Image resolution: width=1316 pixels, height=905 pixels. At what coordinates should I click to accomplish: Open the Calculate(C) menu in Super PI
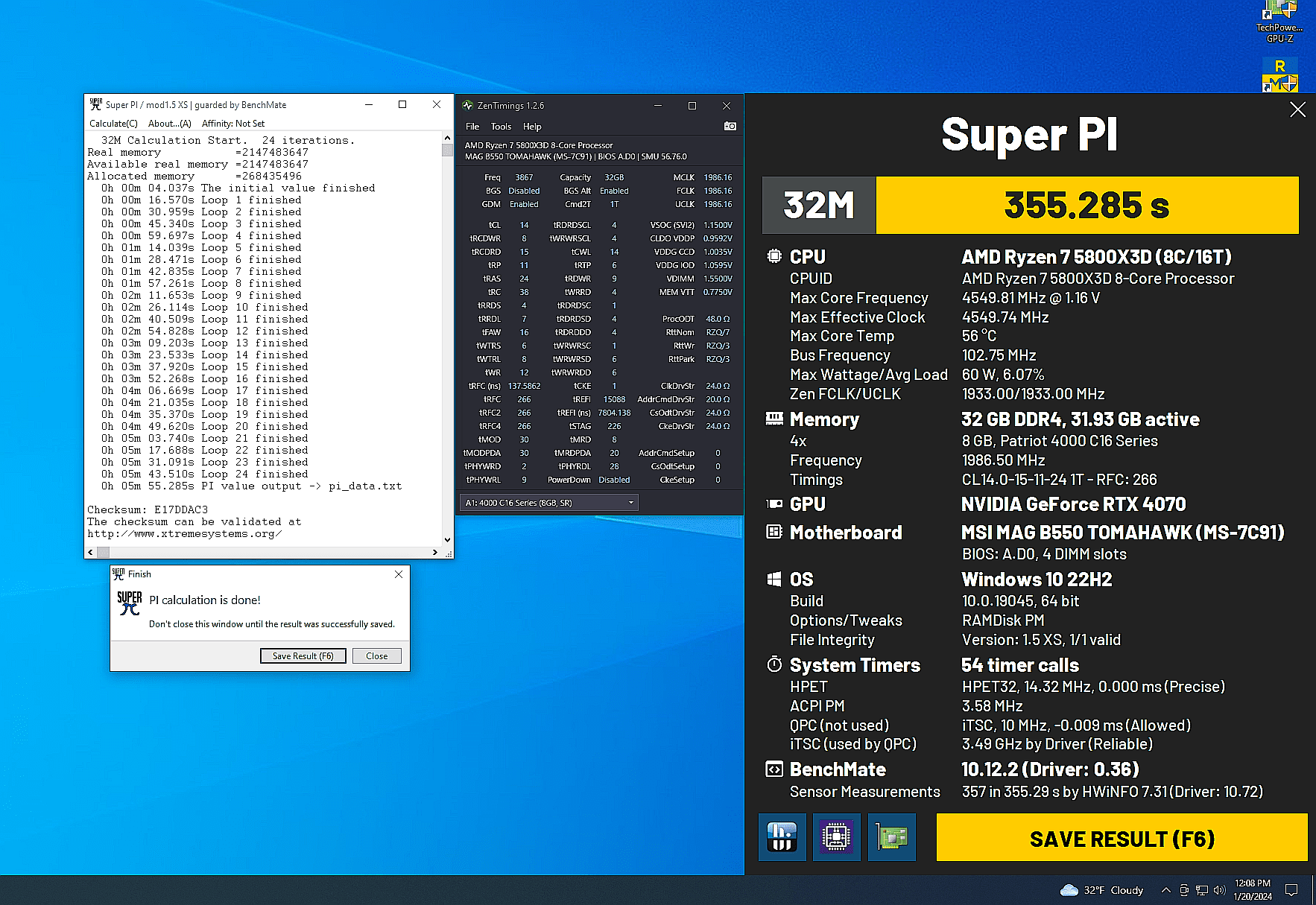click(113, 124)
